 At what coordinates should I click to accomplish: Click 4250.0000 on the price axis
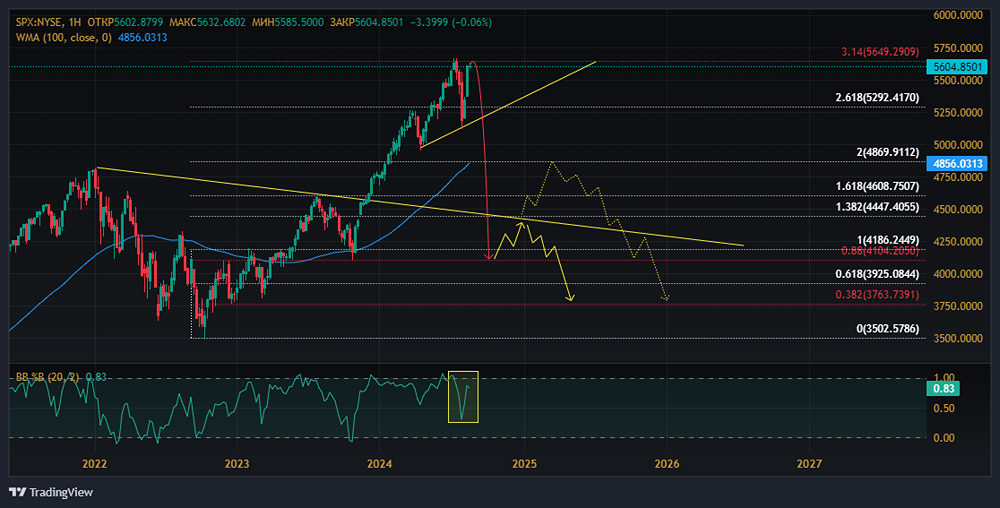tap(957, 242)
